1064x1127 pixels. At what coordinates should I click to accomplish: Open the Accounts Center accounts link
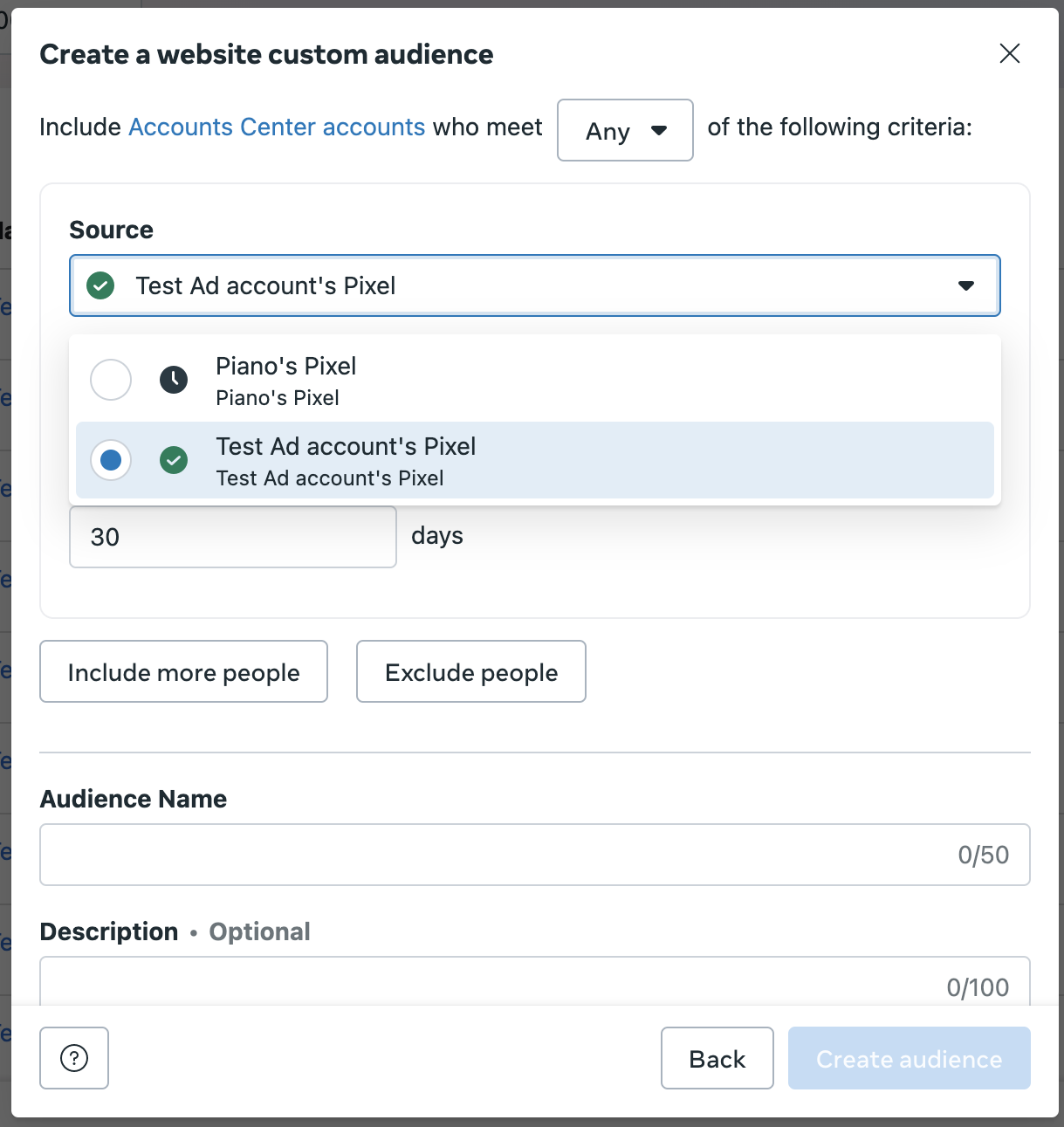277,127
